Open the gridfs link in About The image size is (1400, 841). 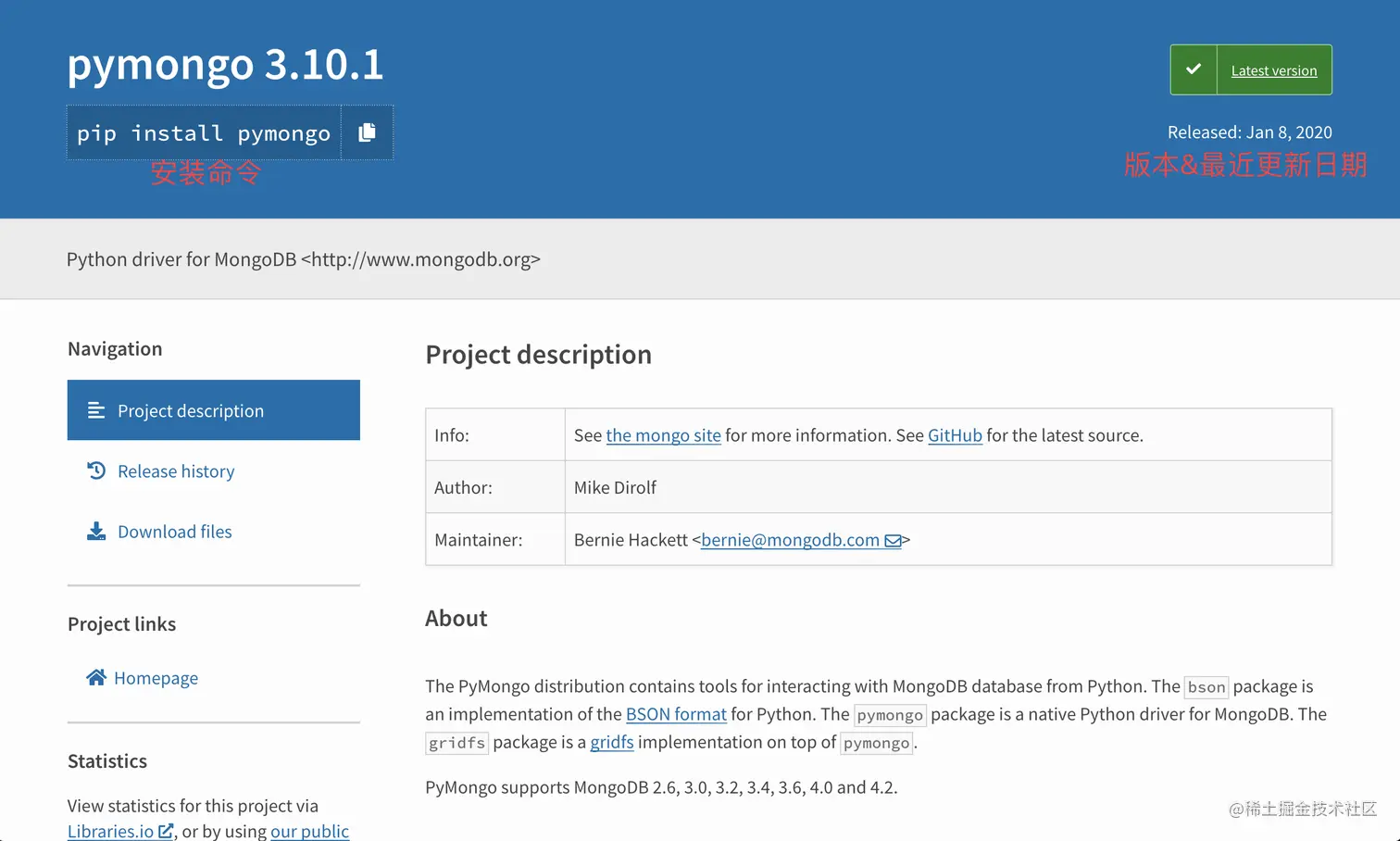[x=612, y=742]
